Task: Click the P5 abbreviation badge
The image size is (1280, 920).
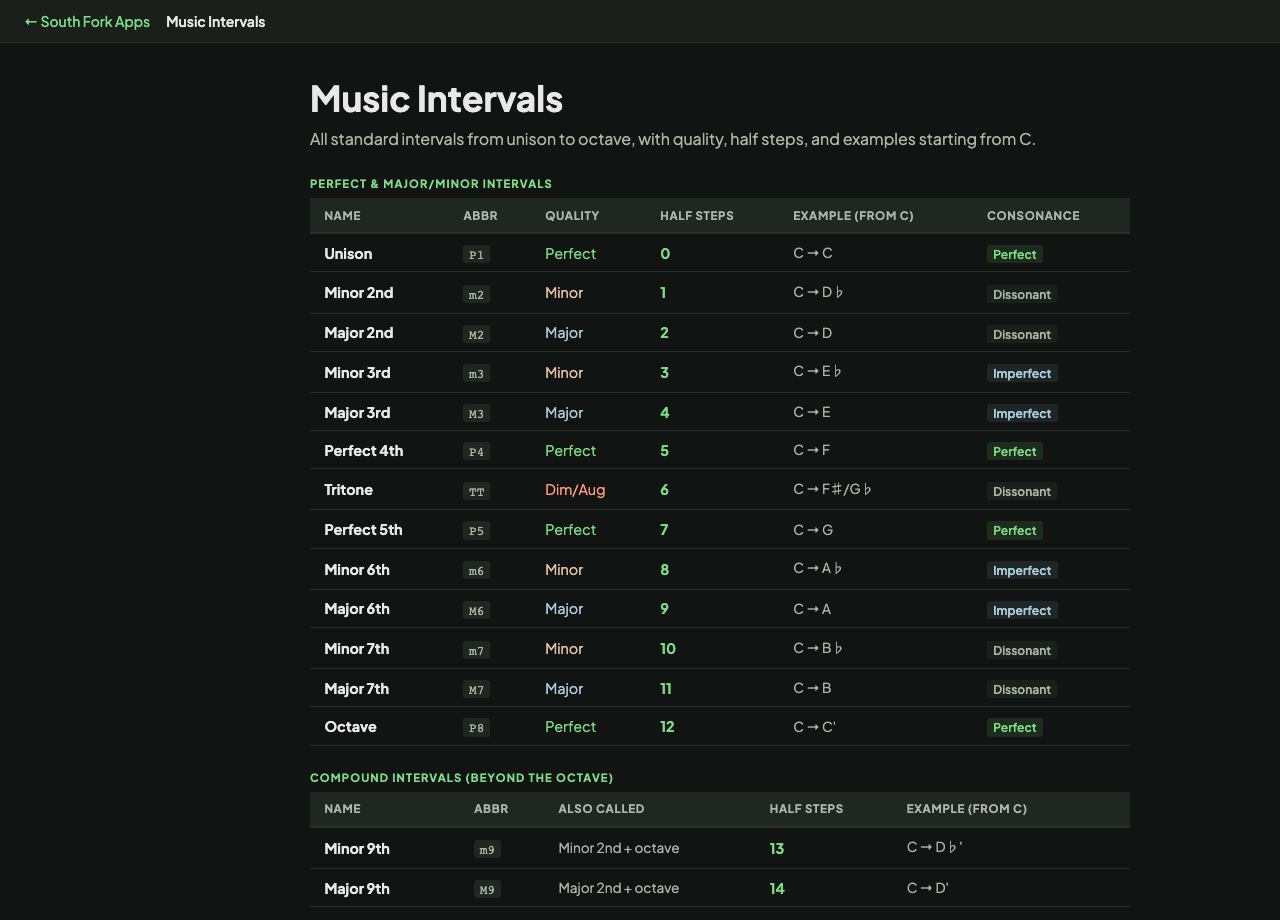Action: pos(476,531)
